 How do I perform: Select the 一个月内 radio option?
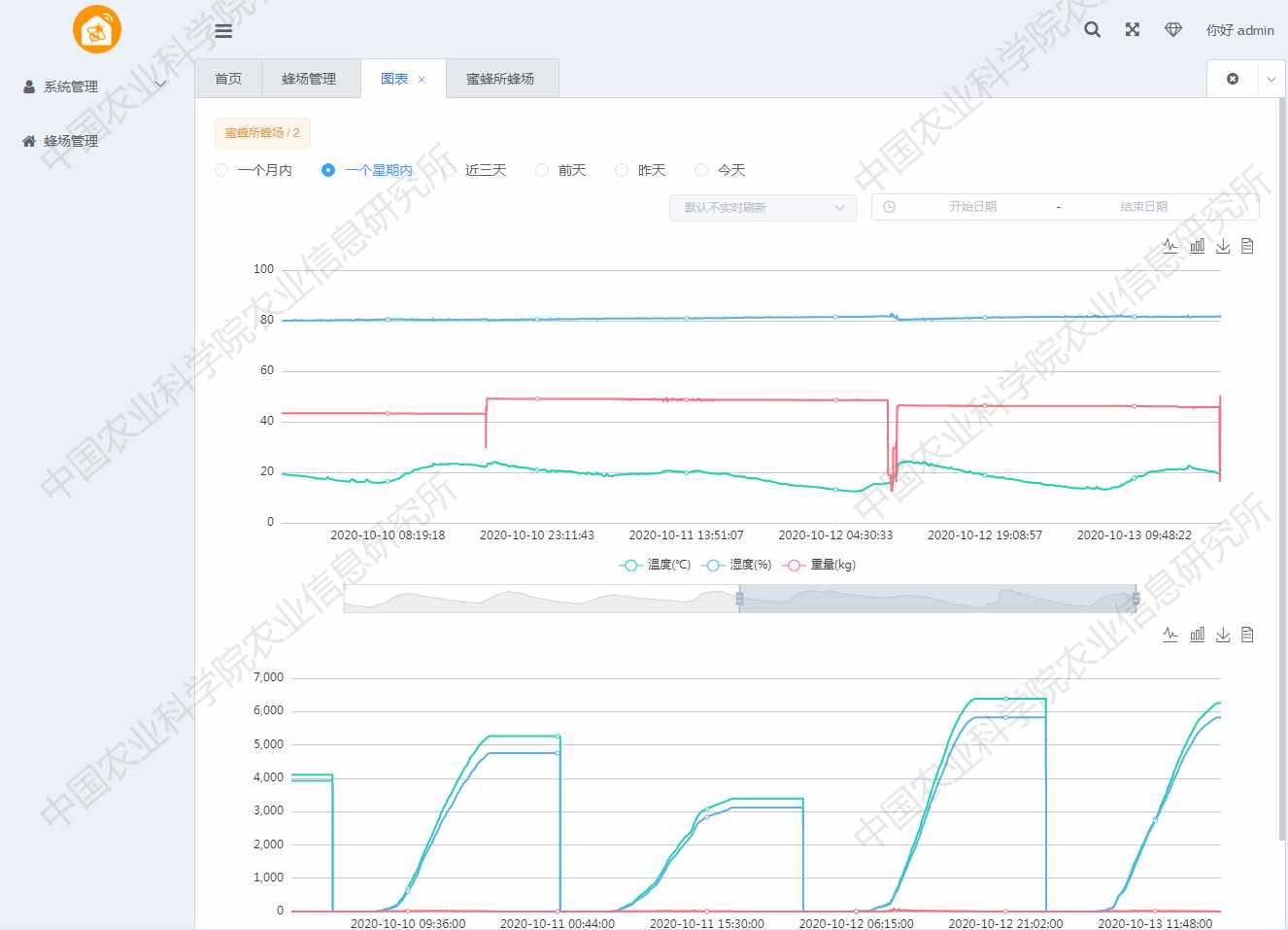(221, 170)
